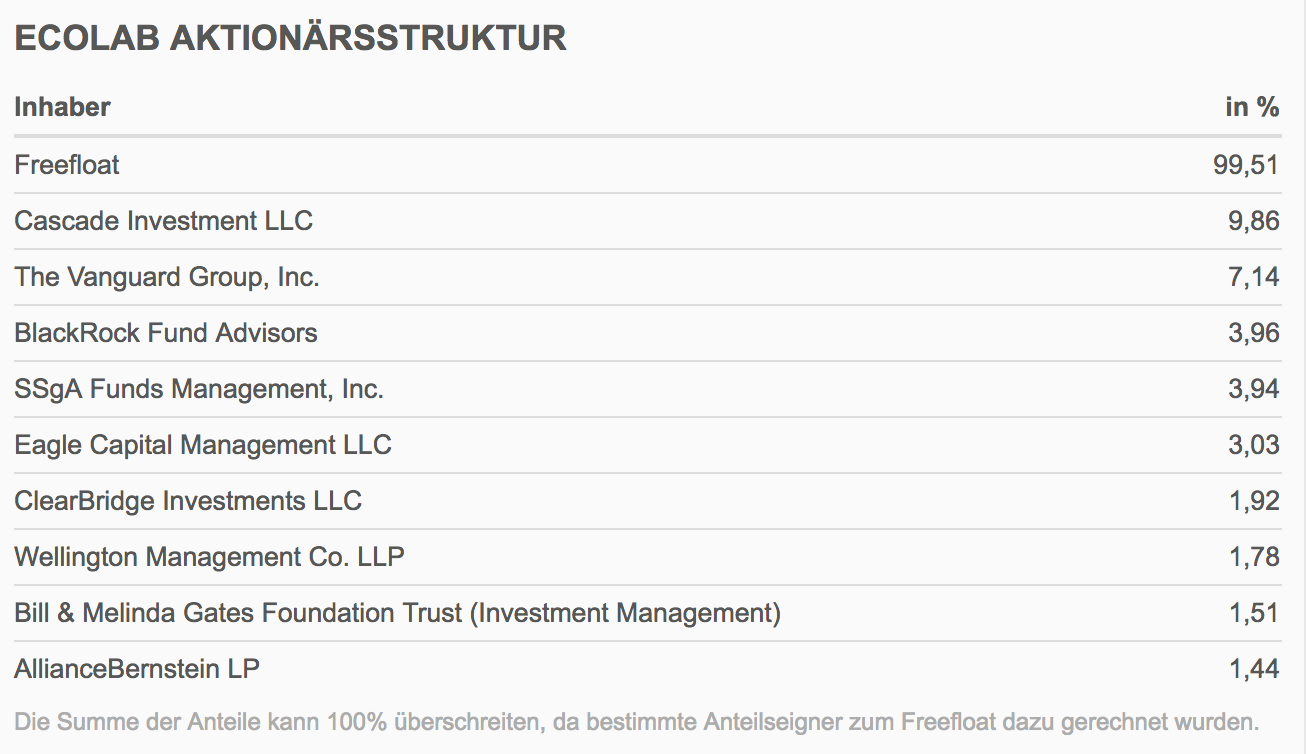1306x754 pixels.
Task: Click the footnote about shares exceeding 100%
Action: 636,721
